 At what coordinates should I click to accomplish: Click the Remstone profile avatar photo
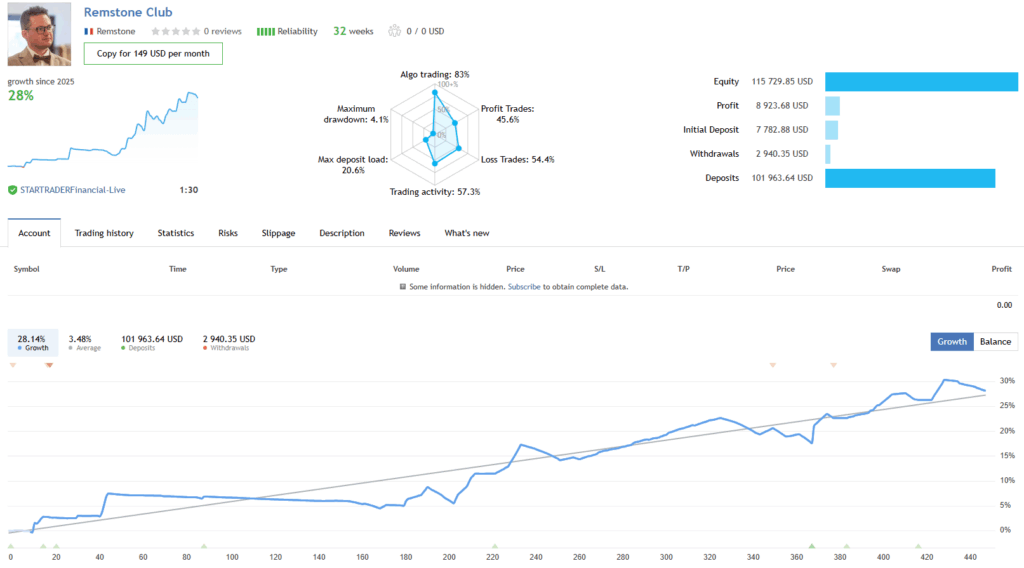point(39,34)
